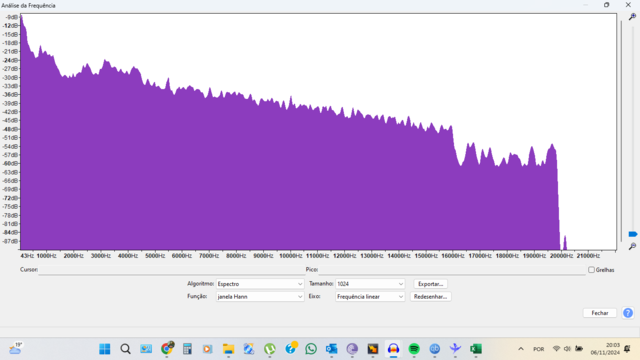The height and width of the screenshot is (360, 640).
Task: Open the purple round app taskbar icon
Action: pos(352,349)
